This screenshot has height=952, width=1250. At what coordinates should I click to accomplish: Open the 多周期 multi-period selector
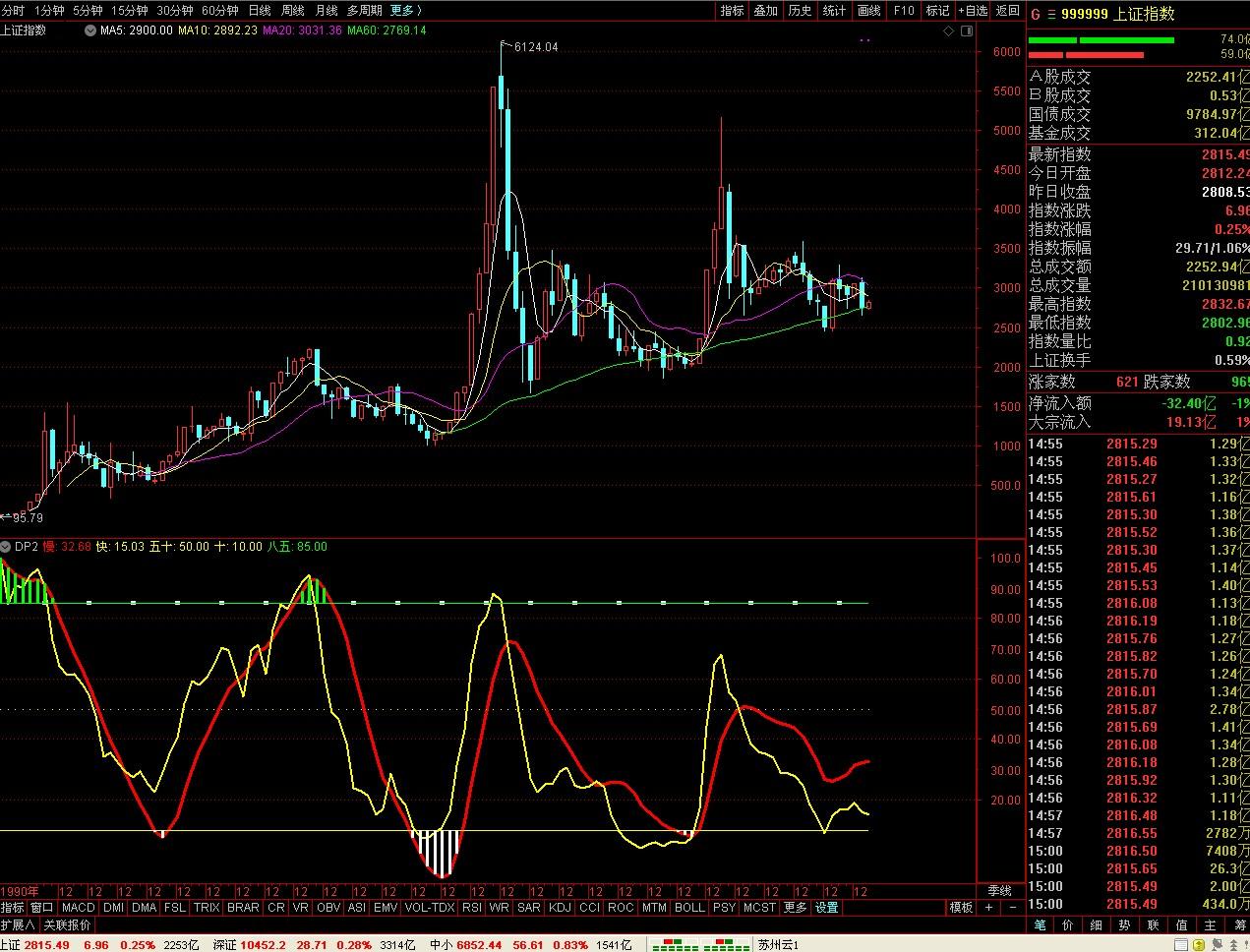[364, 11]
